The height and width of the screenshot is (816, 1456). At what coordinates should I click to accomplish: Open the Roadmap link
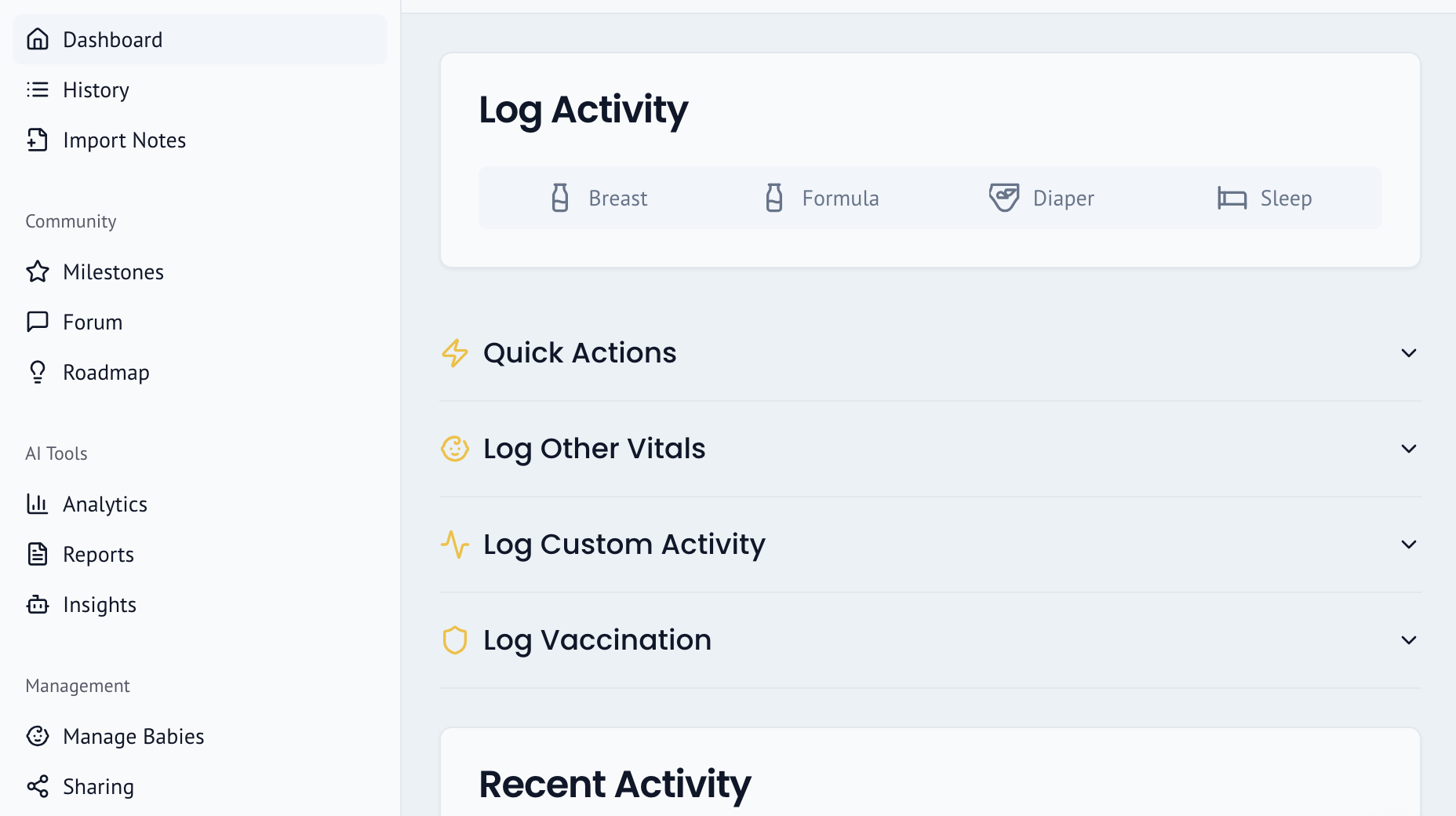[106, 372]
